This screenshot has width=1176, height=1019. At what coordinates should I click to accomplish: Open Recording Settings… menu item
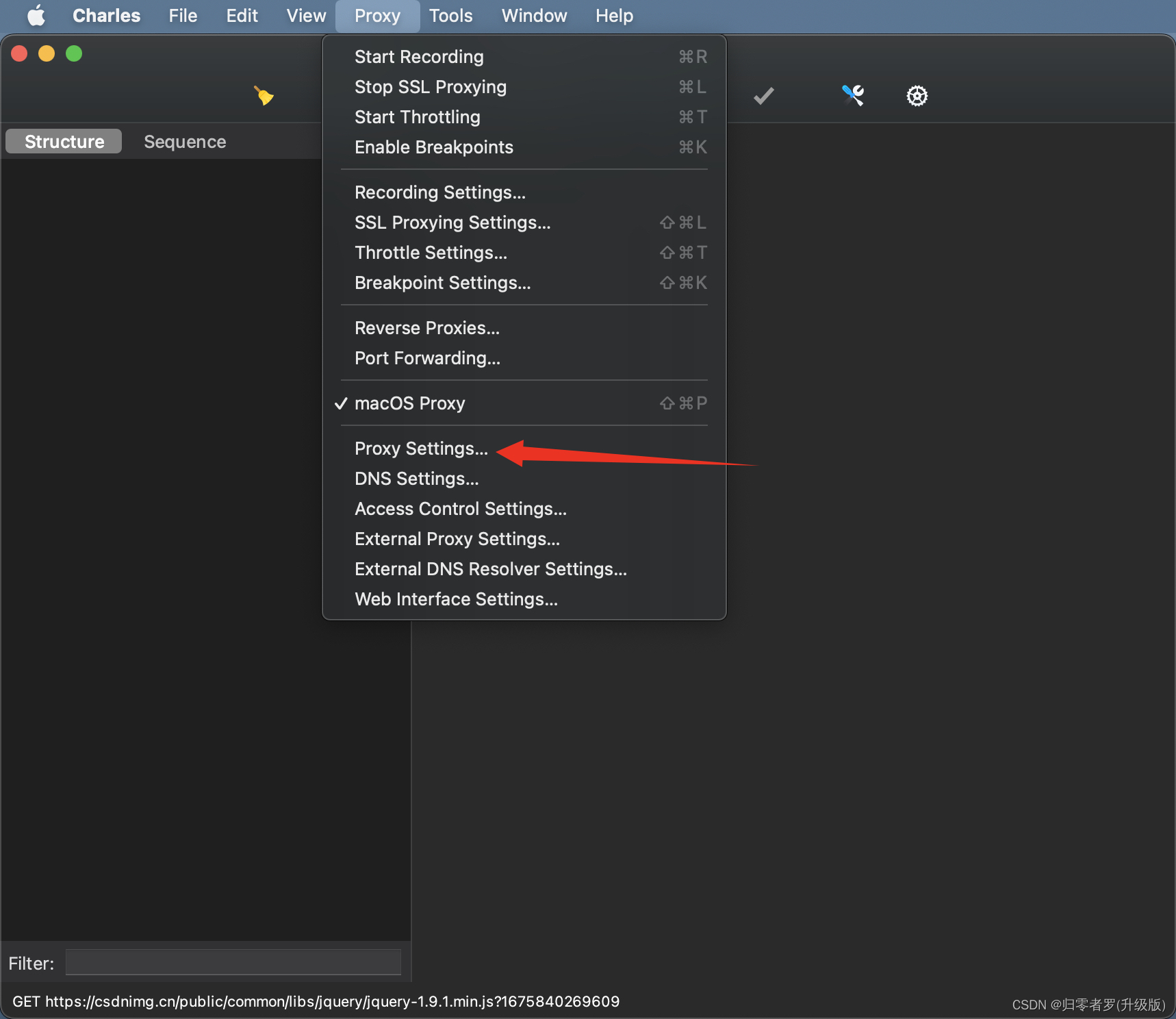(524, 192)
